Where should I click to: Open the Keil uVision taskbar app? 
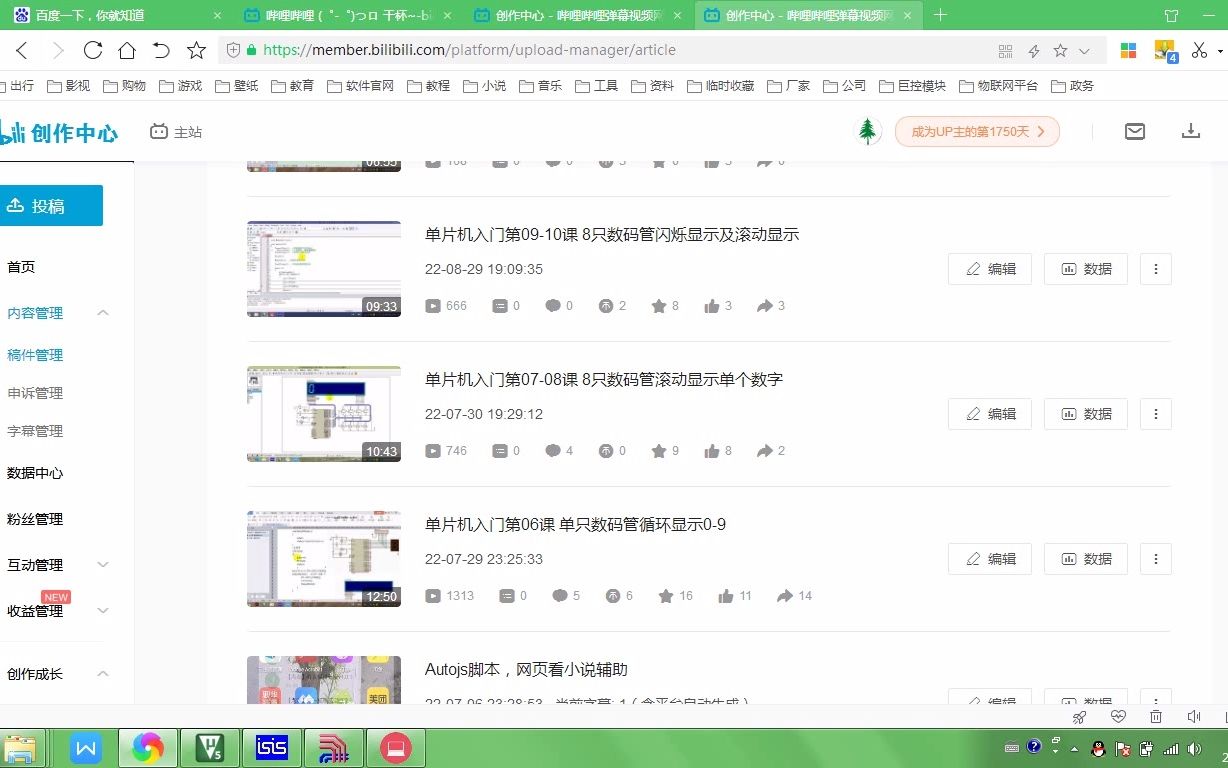[x=210, y=748]
